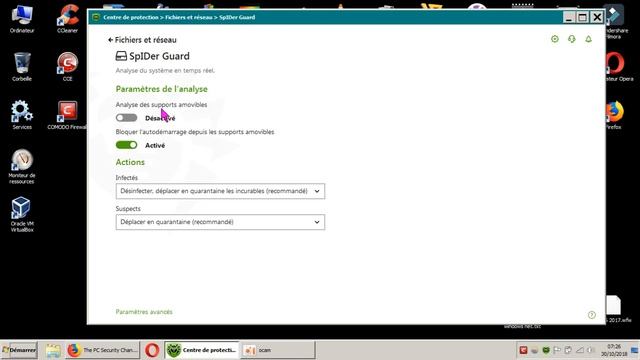Image resolution: width=640 pixels, height=360 pixels.
Task: Open COMODO Firewall desktop shortcut
Action: pos(67,115)
